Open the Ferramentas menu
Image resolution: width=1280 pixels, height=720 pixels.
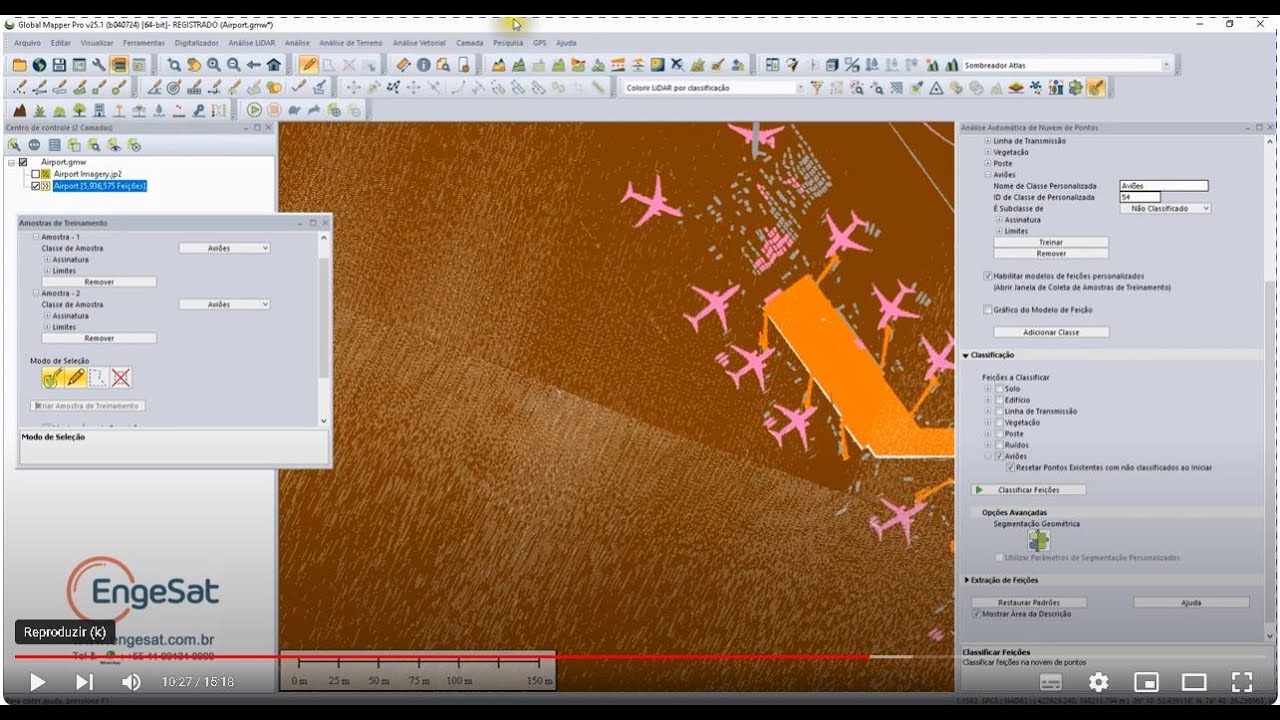tap(144, 43)
